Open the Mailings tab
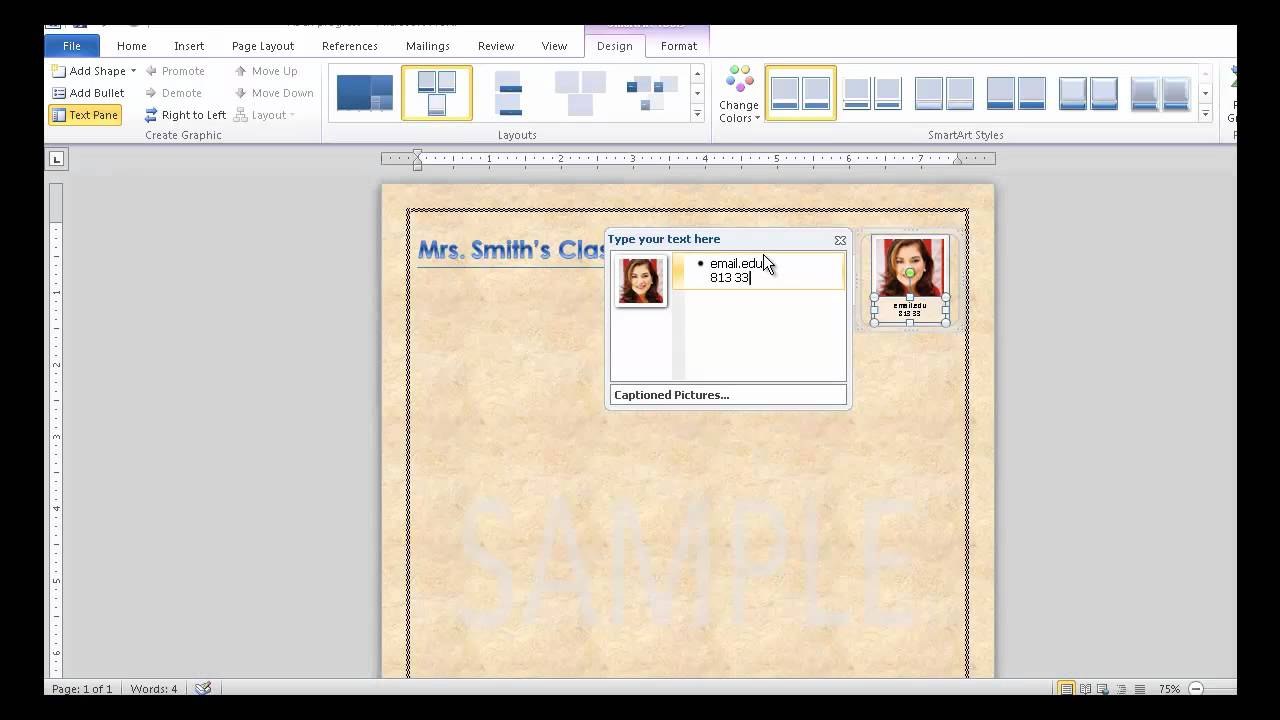 [x=428, y=46]
